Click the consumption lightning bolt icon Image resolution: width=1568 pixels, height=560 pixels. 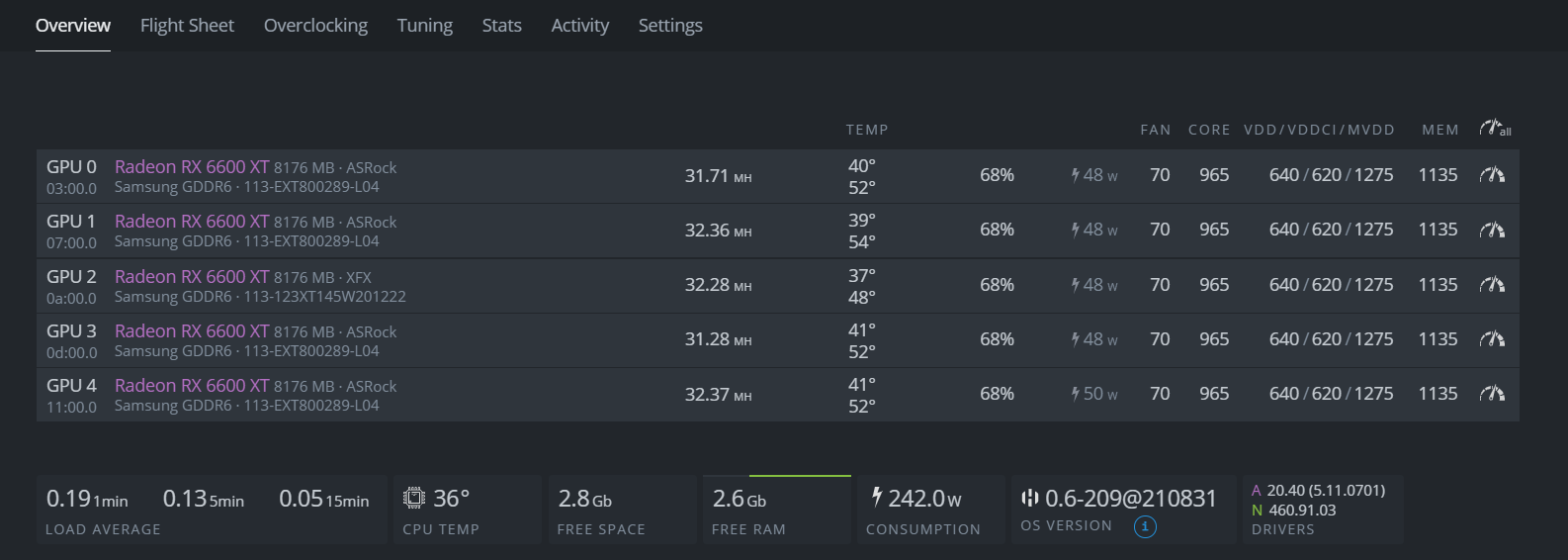(x=876, y=497)
